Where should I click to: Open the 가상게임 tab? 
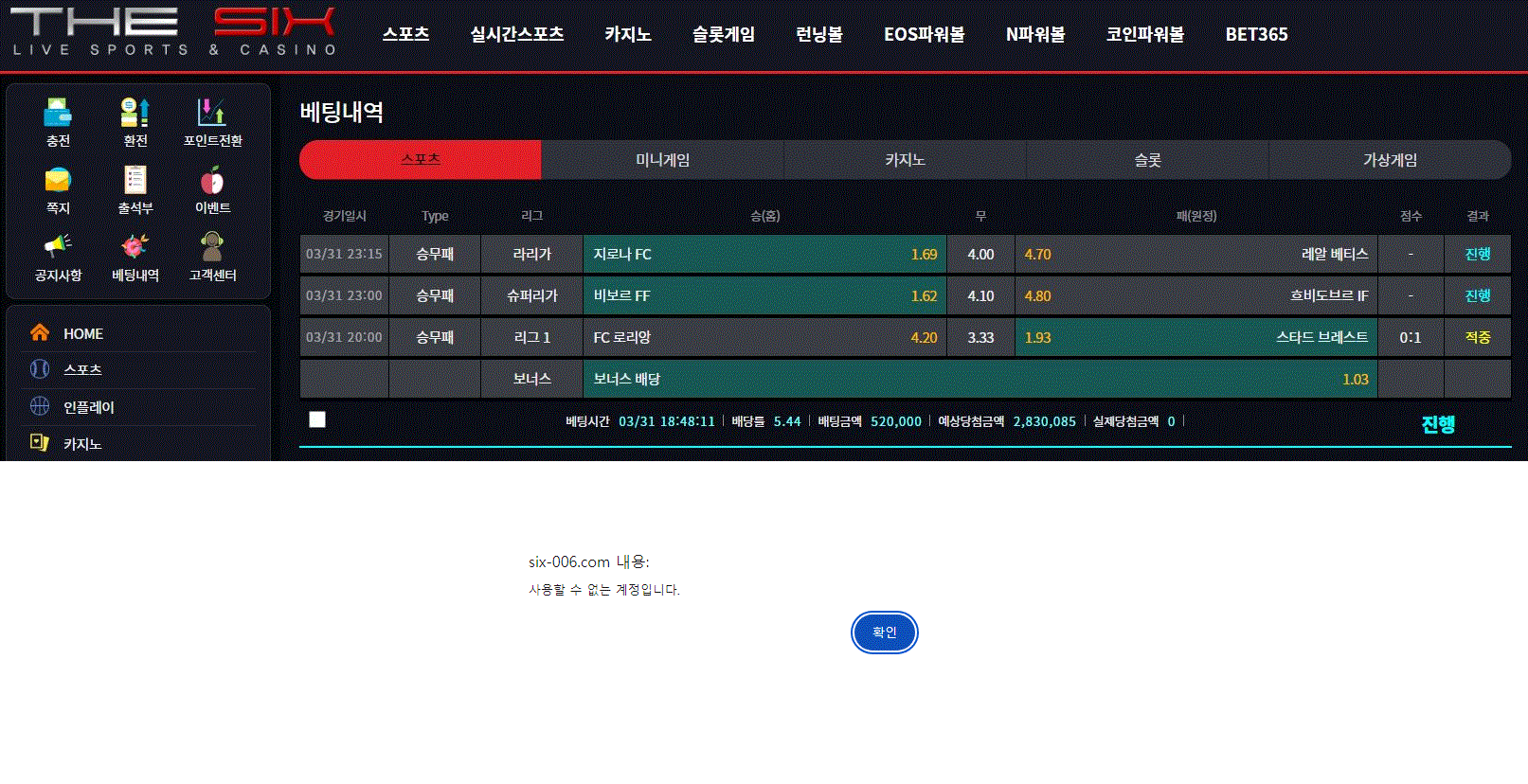(1390, 160)
